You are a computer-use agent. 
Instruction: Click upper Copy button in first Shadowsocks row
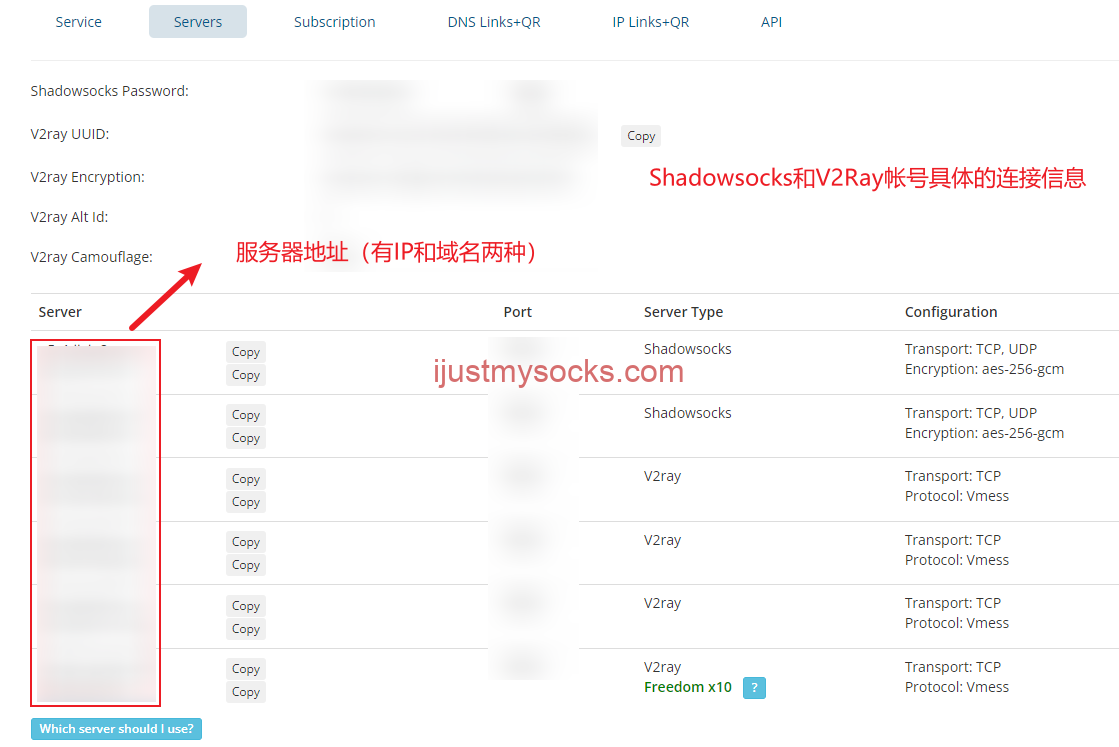[x=245, y=352]
